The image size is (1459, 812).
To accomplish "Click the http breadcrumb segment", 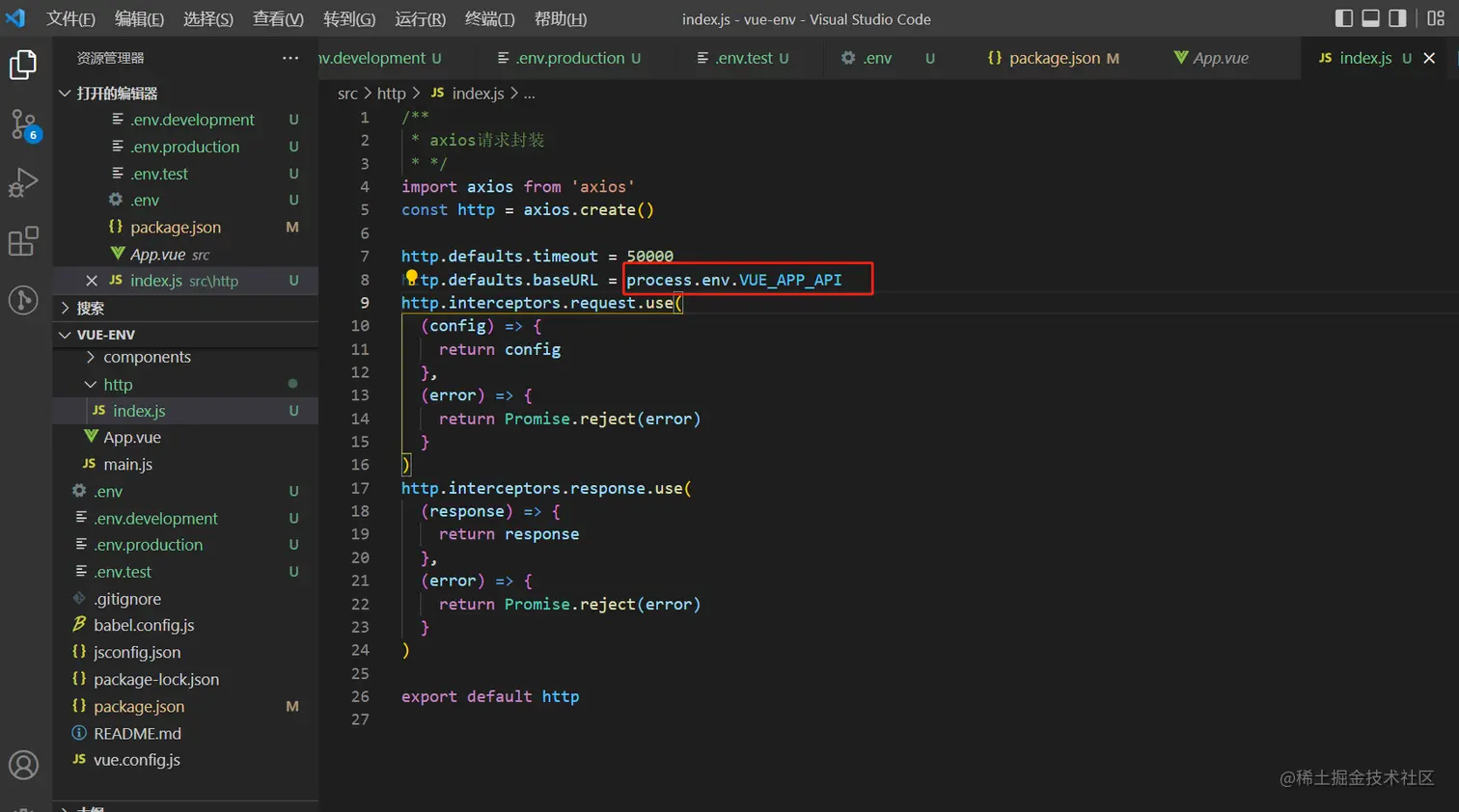I will pyautogui.click(x=391, y=94).
